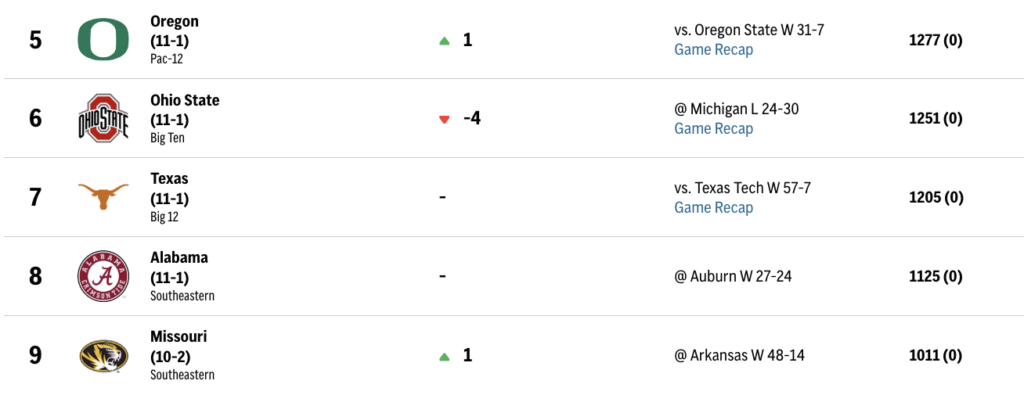This screenshot has height=413, width=1024.
Task: Click Missouri's green up-arrow trend icon
Action: coord(444,356)
